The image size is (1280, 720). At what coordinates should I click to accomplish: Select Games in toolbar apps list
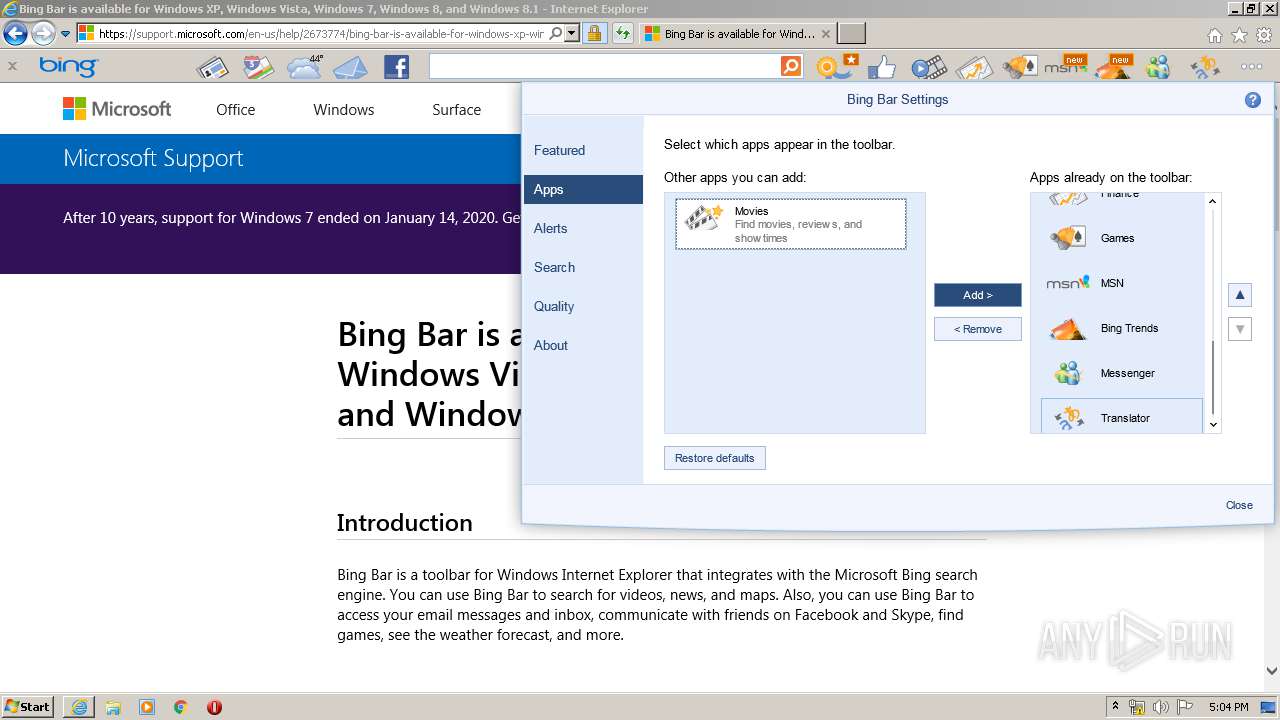tap(1122, 238)
